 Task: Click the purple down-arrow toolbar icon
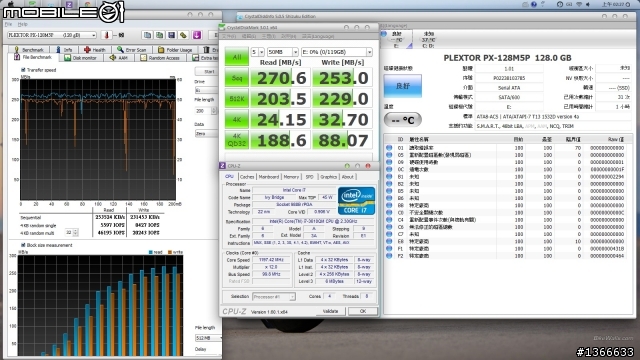pyautogui.click(x=197, y=35)
